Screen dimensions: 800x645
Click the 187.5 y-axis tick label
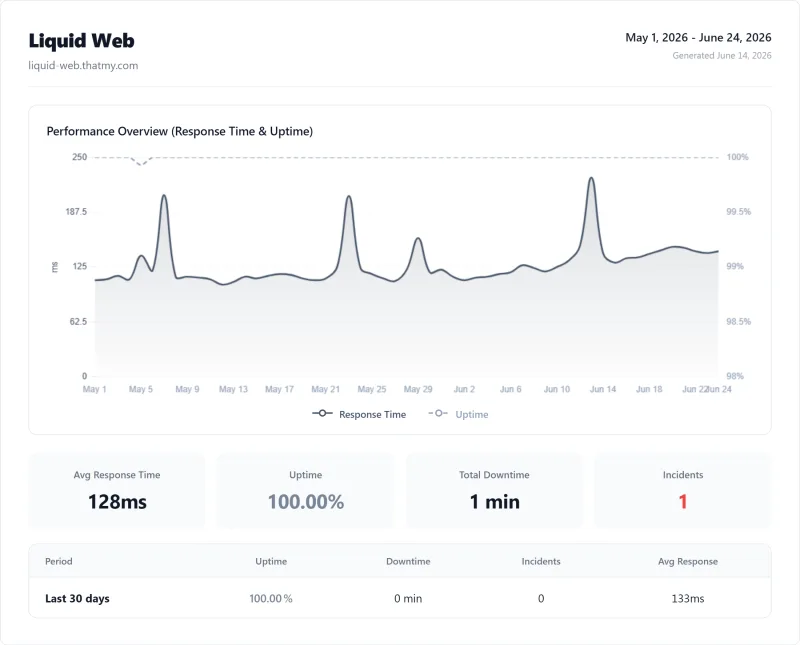click(76, 212)
